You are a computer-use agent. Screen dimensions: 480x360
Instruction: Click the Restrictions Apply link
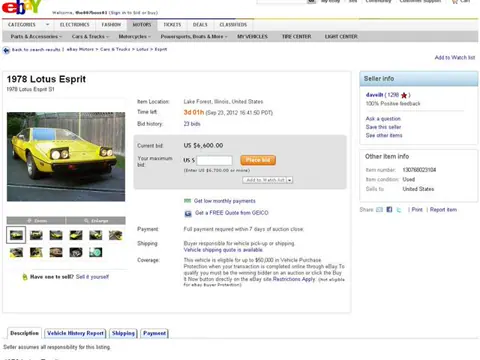click(x=294, y=279)
